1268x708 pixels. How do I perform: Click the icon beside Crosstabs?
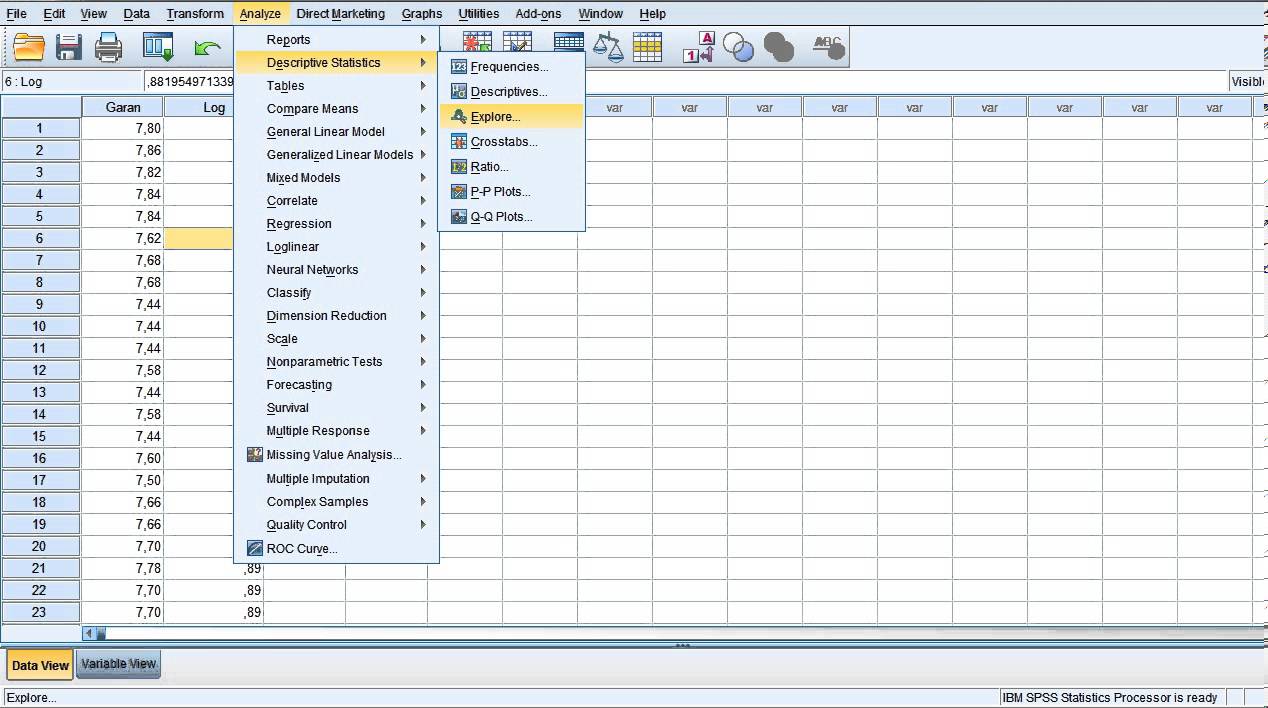tap(459, 142)
